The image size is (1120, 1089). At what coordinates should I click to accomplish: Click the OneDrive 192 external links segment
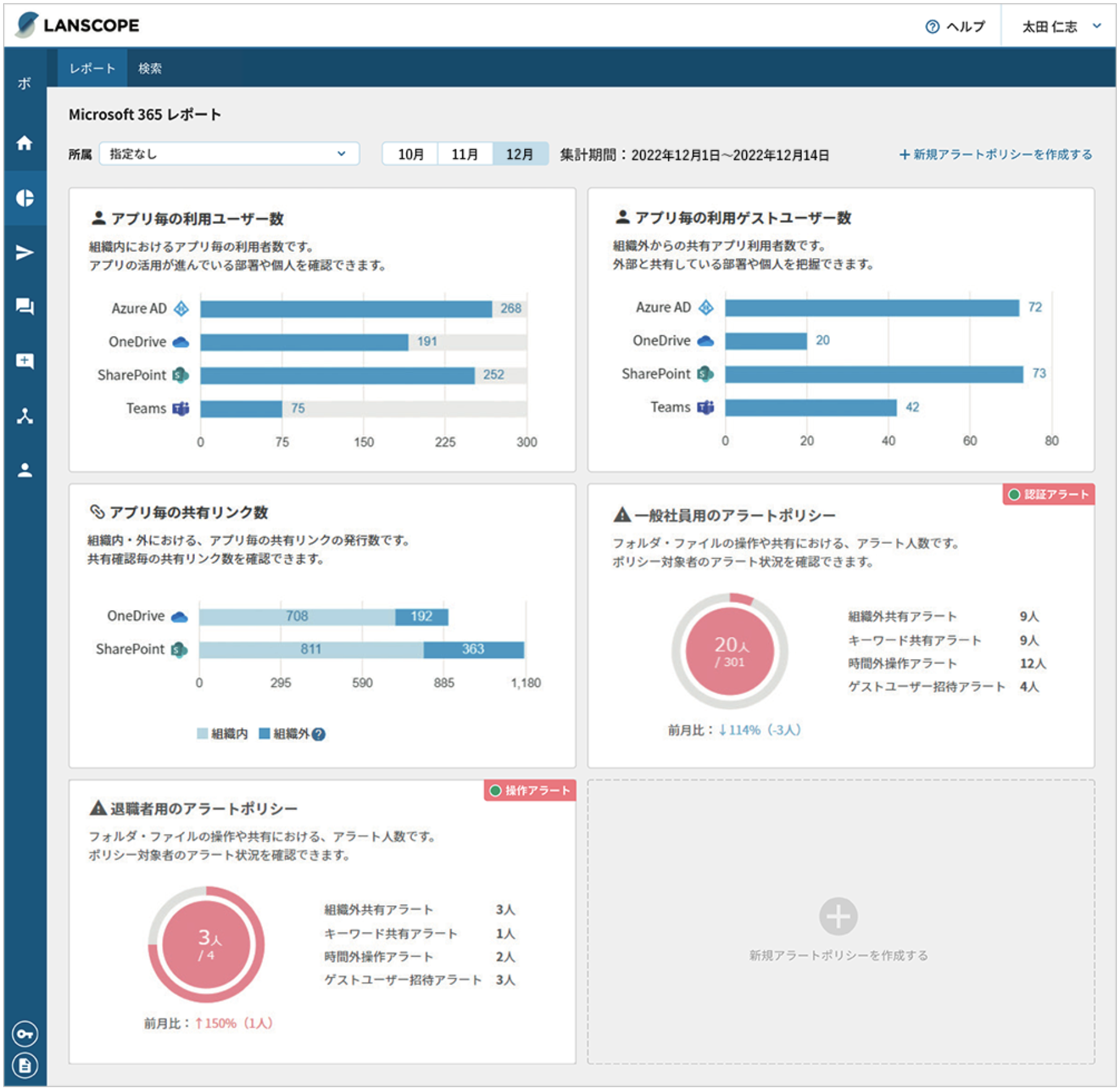[x=422, y=617]
